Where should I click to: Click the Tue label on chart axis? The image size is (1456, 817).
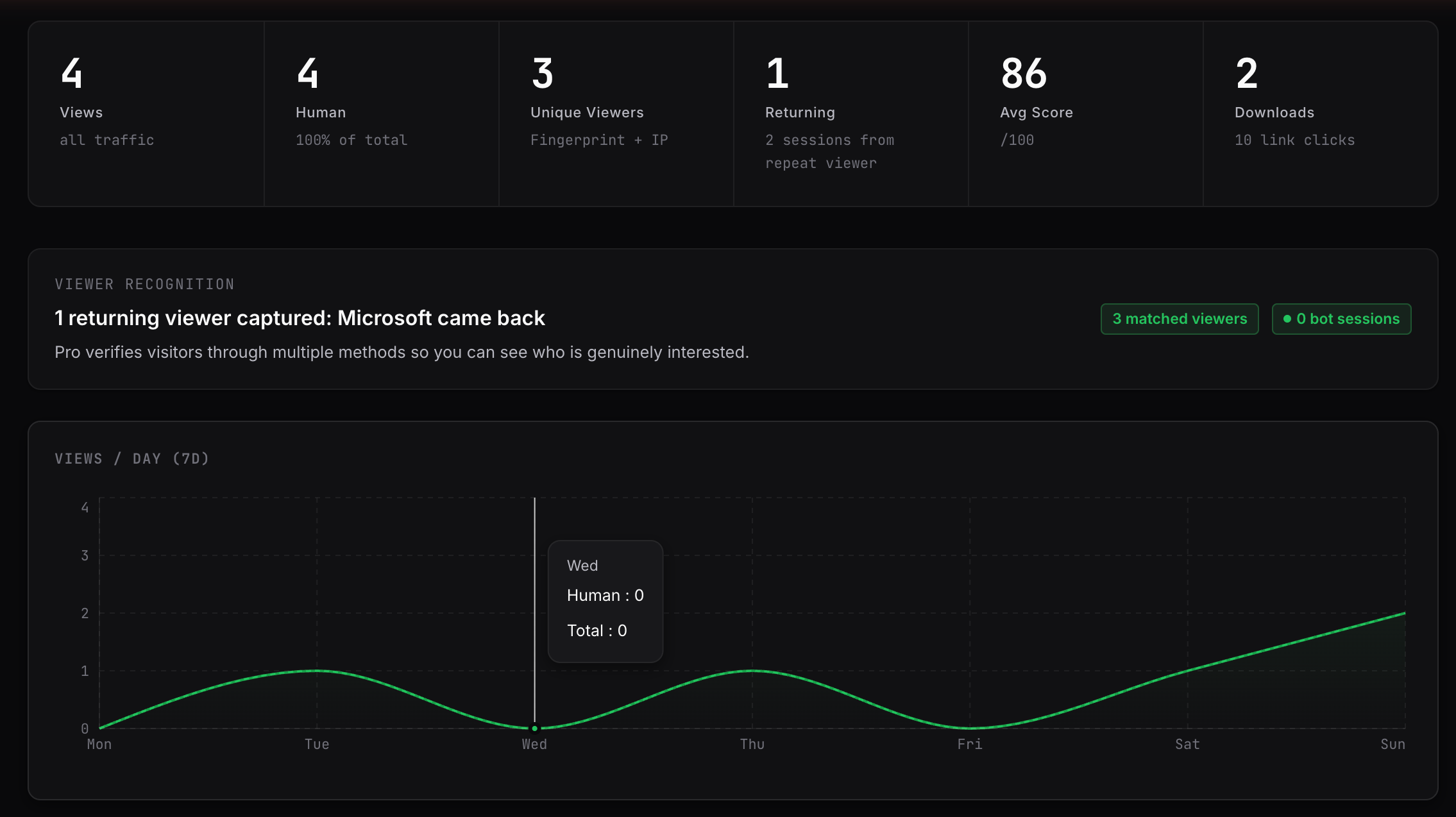[317, 745]
